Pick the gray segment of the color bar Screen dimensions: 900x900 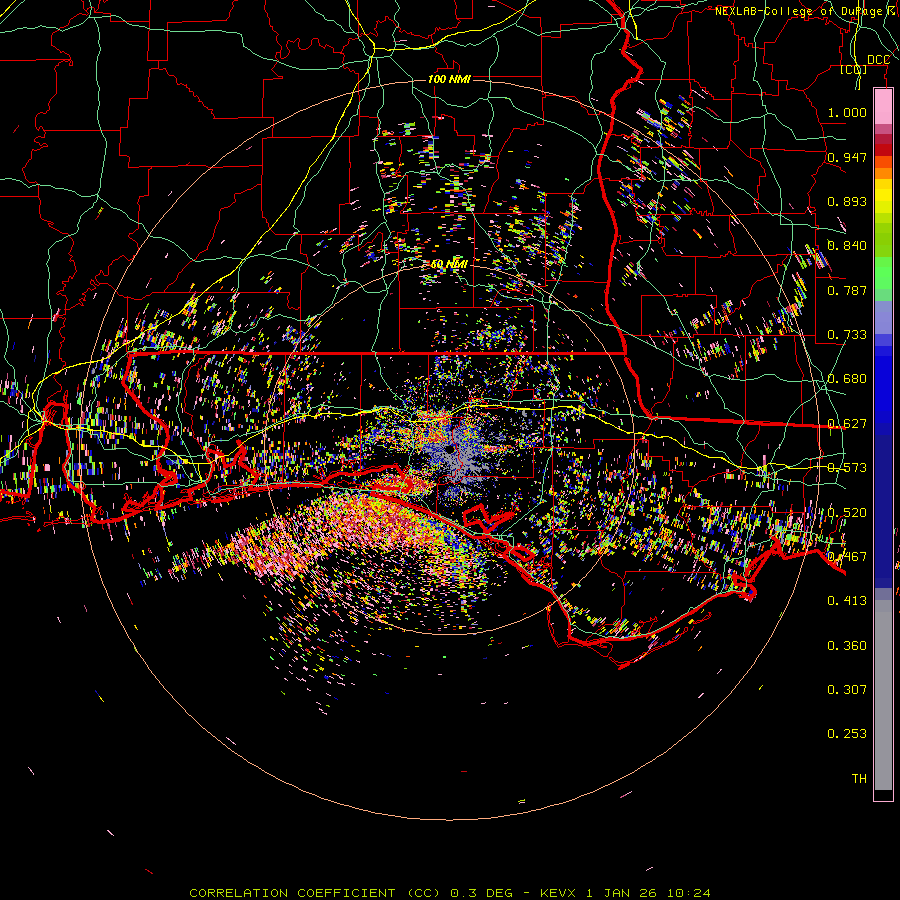pos(883,695)
